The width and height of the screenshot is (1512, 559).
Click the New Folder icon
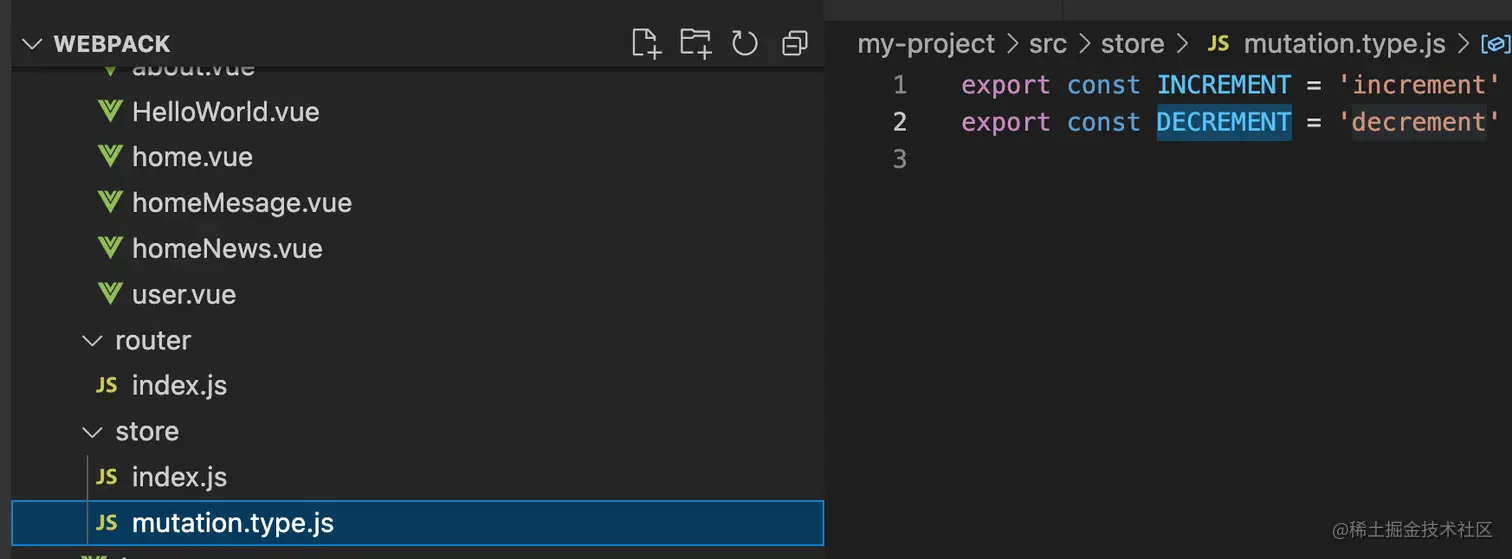695,43
